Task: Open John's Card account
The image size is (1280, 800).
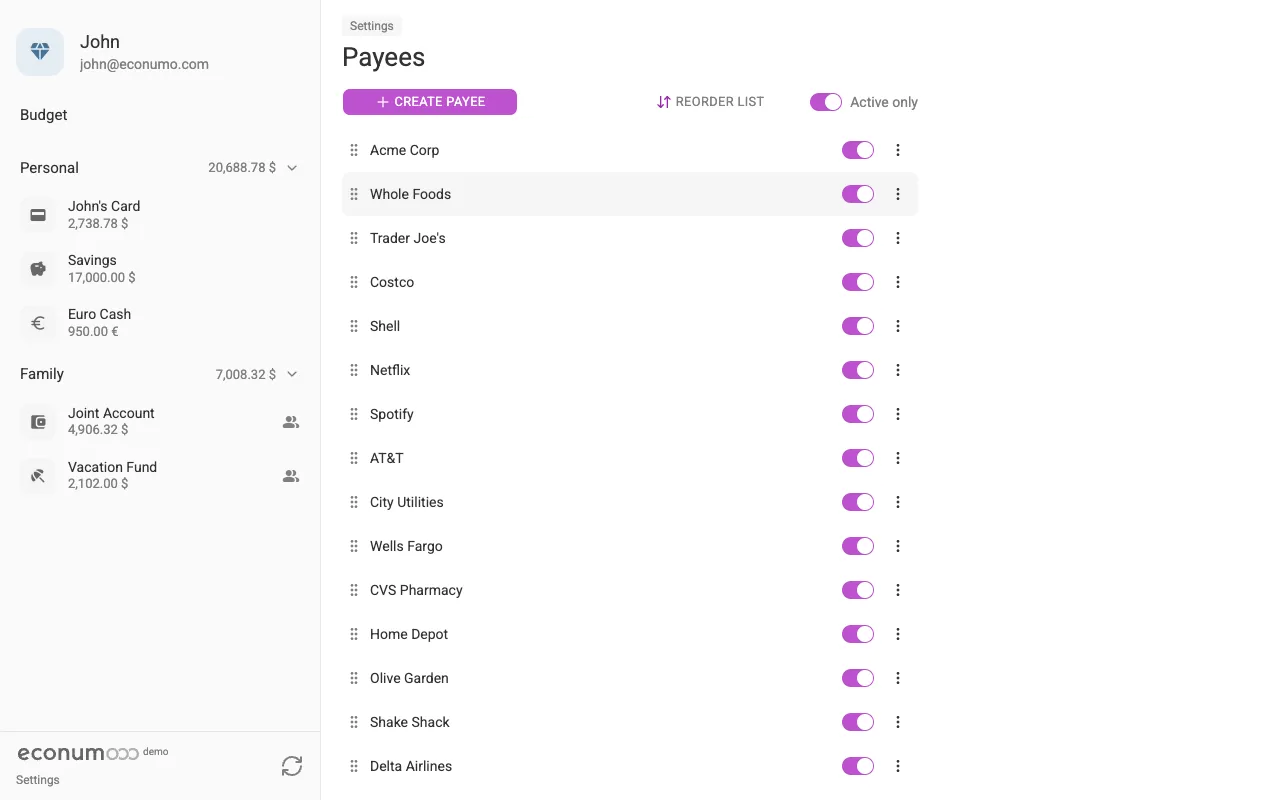Action: (160, 215)
